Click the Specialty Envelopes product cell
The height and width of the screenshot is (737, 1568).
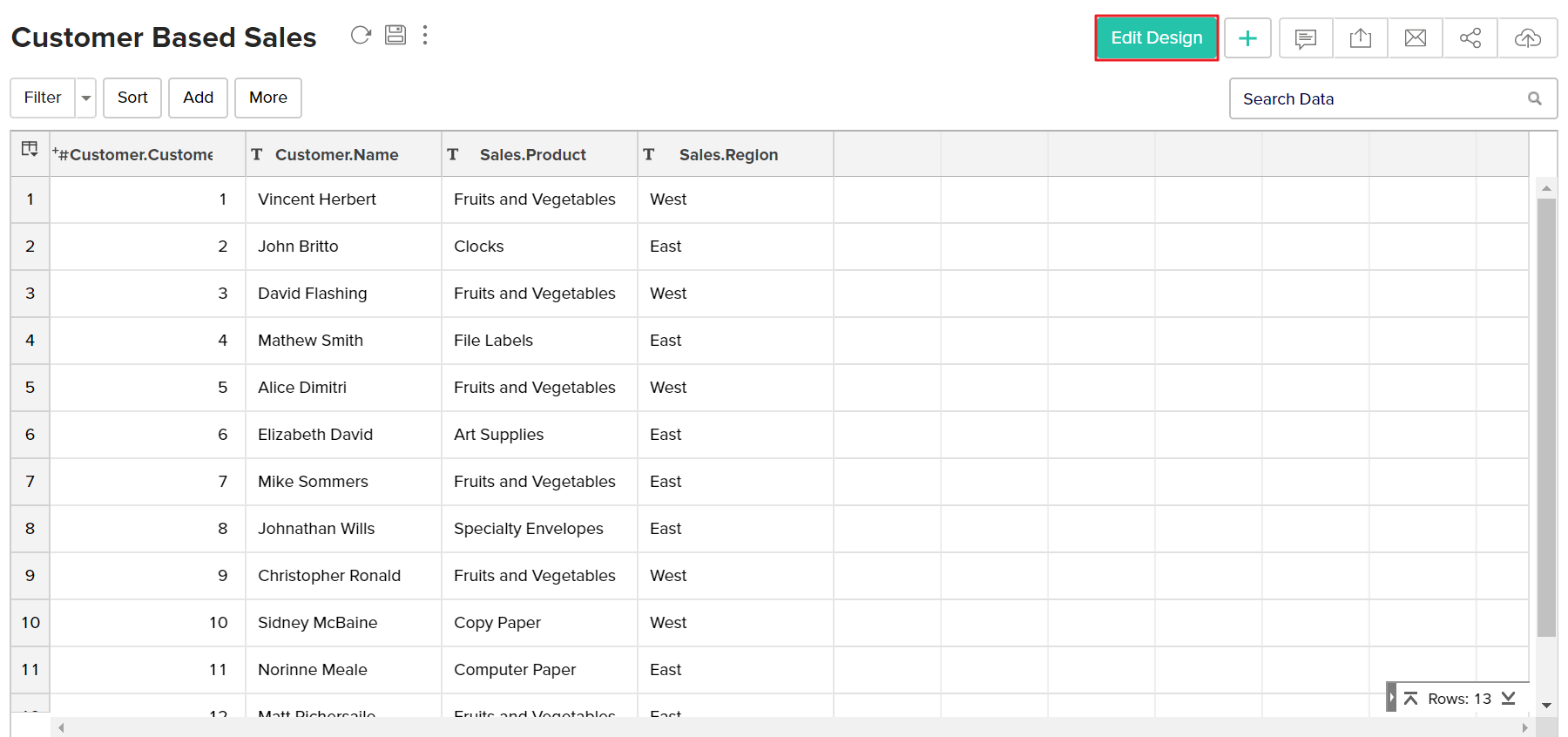pyautogui.click(x=540, y=529)
